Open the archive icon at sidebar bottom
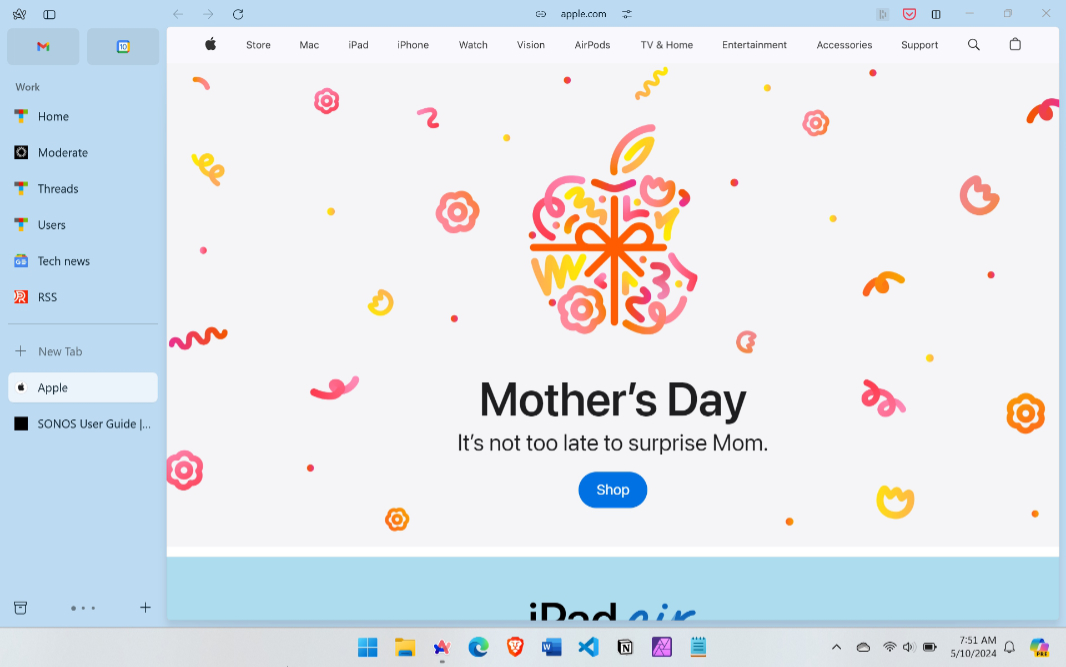 [x=20, y=608]
